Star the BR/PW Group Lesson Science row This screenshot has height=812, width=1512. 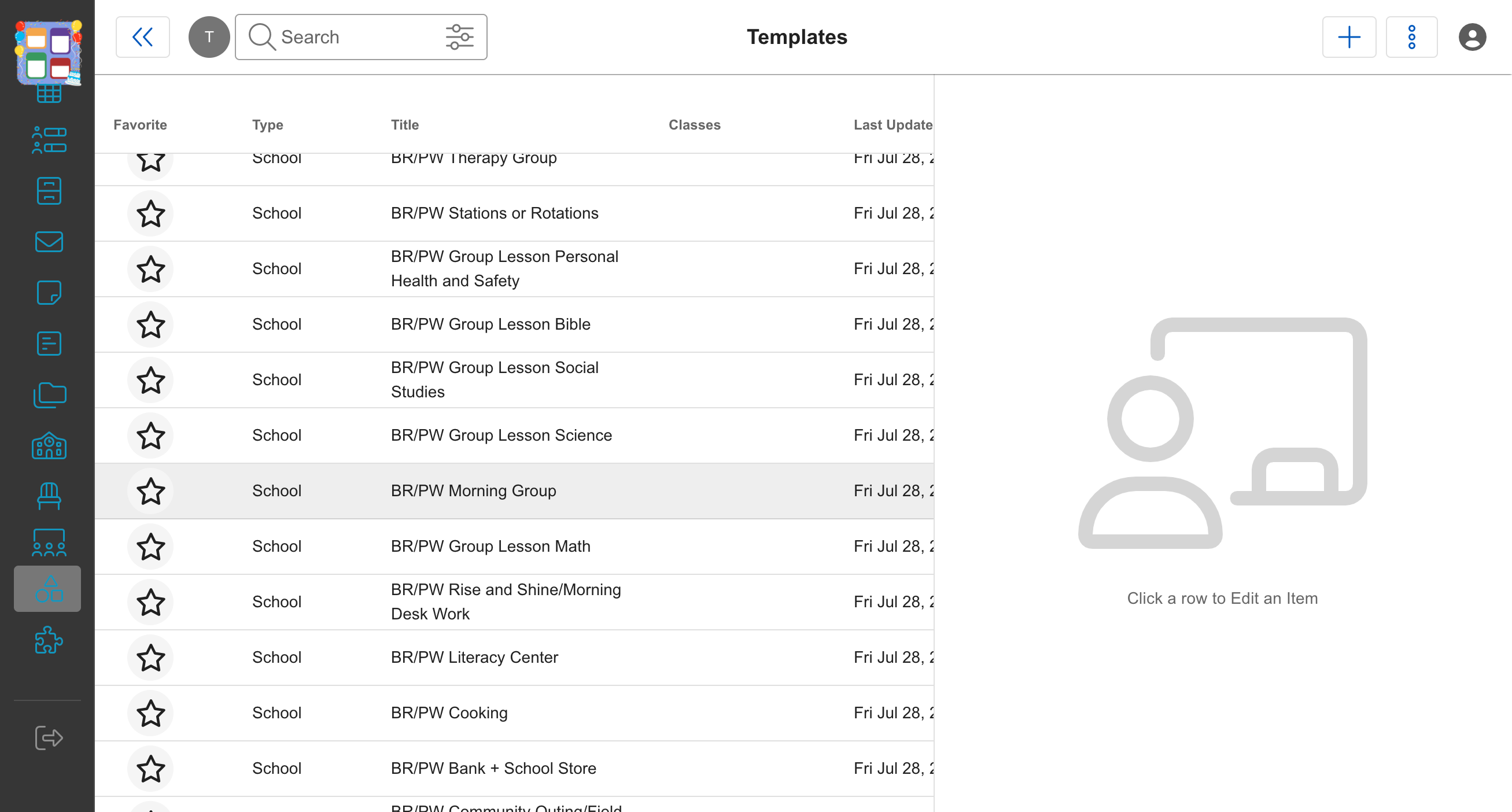click(x=151, y=436)
